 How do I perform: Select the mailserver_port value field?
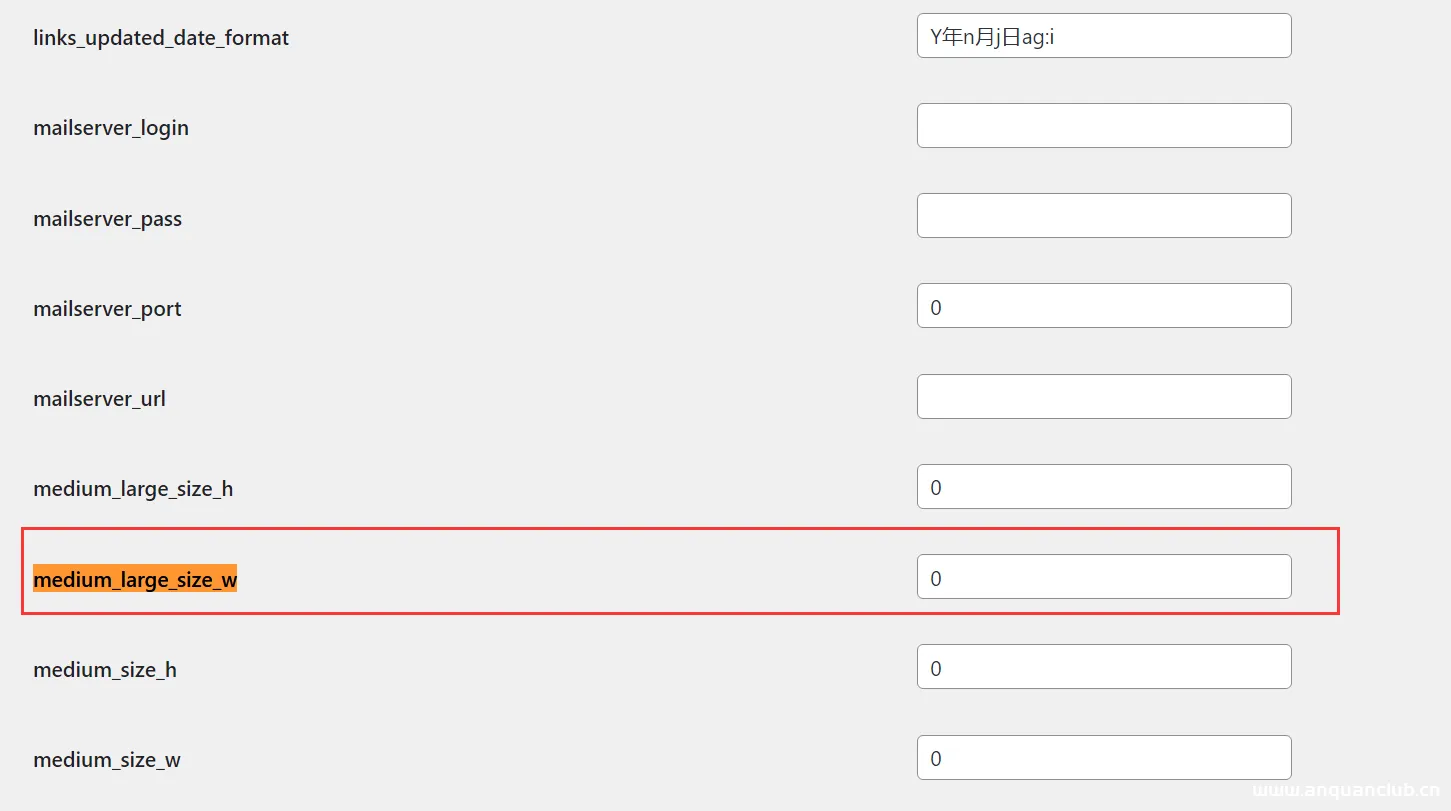tap(1103, 306)
